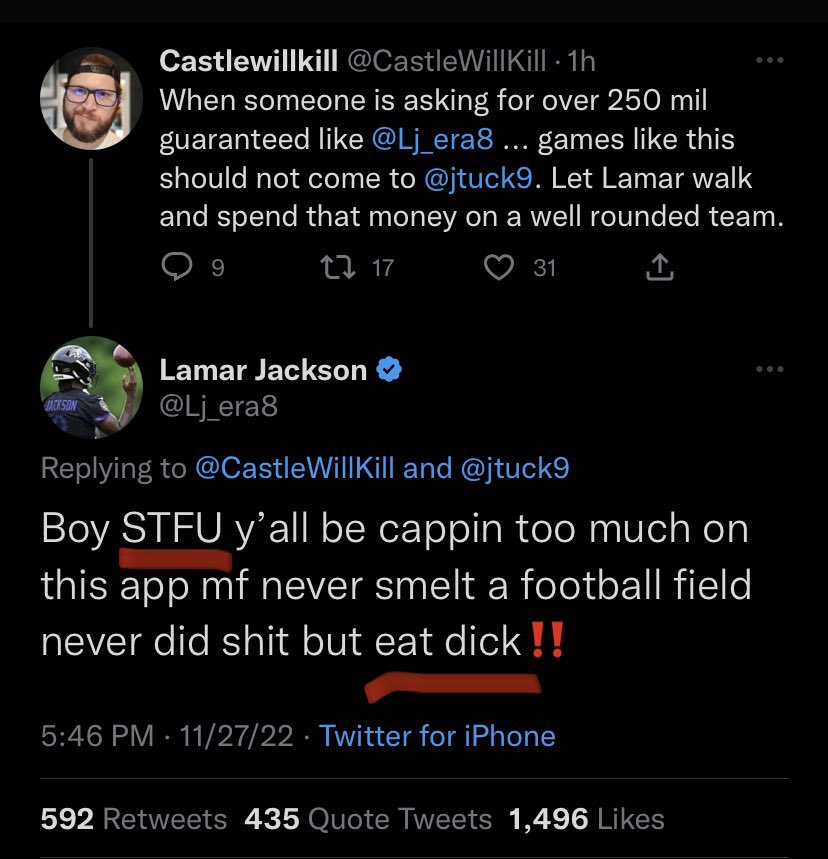Open more options on Lamar Jackson's tweet
This screenshot has width=828, height=859.
(x=769, y=369)
